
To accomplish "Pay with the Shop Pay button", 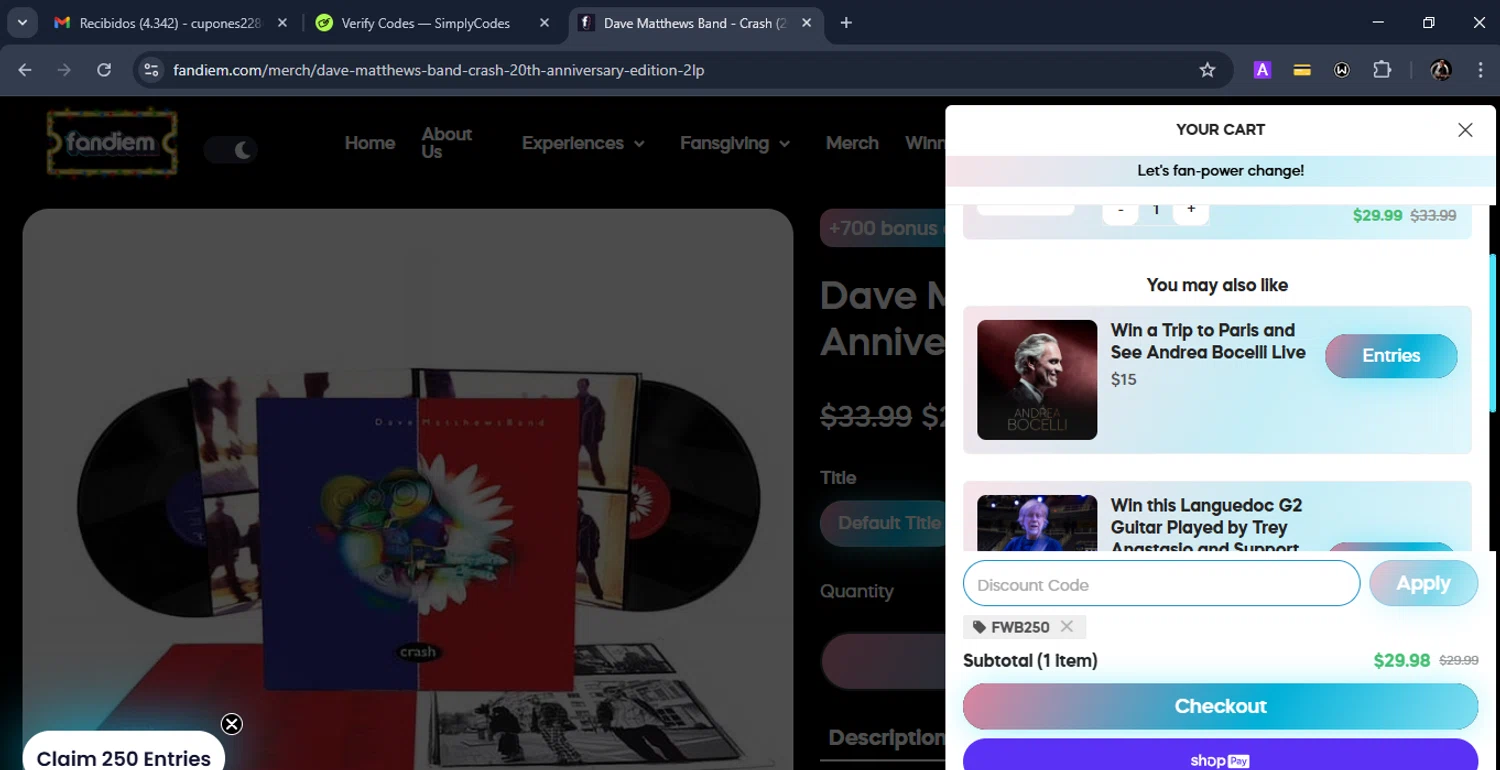I will [1220, 755].
